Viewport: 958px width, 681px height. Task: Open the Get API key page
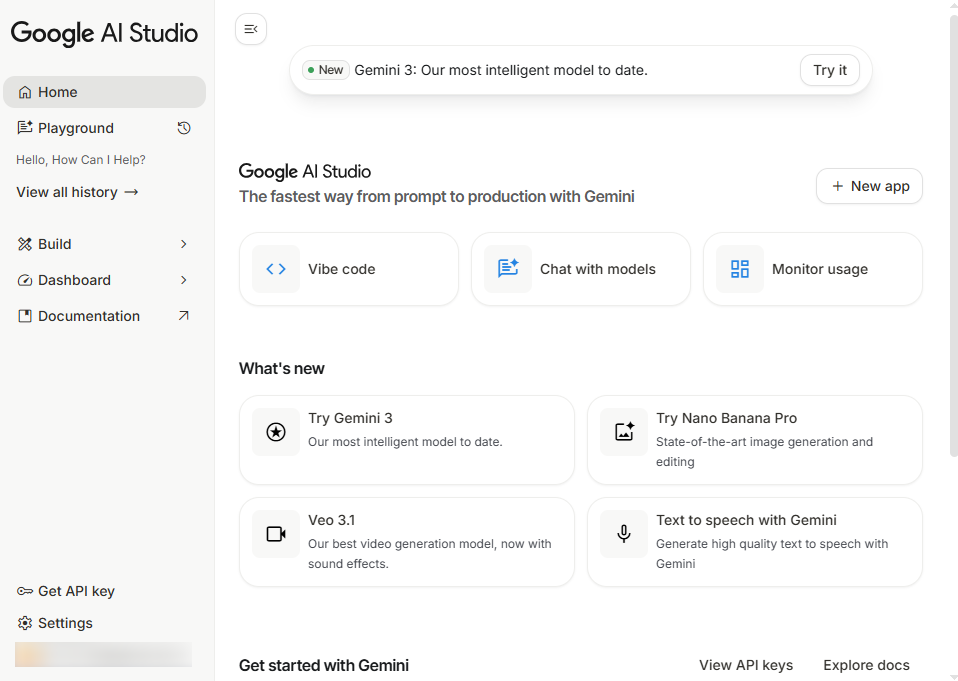[x=76, y=591]
